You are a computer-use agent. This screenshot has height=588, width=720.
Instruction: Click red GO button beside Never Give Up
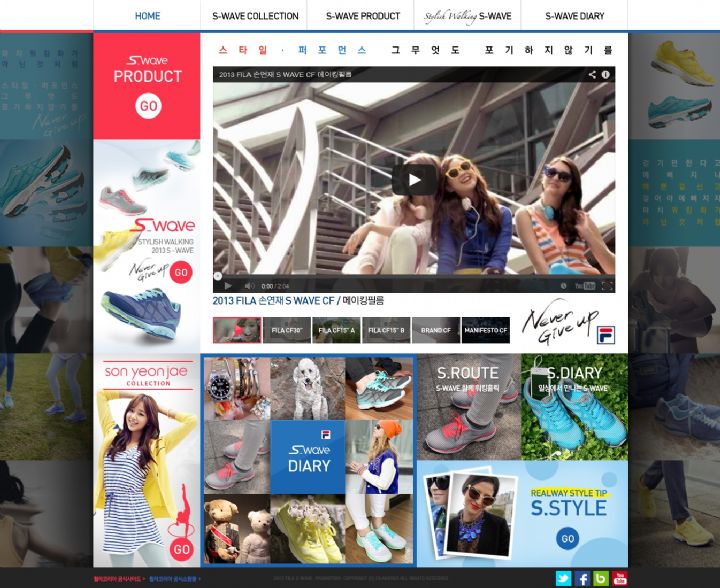[181, 272]
